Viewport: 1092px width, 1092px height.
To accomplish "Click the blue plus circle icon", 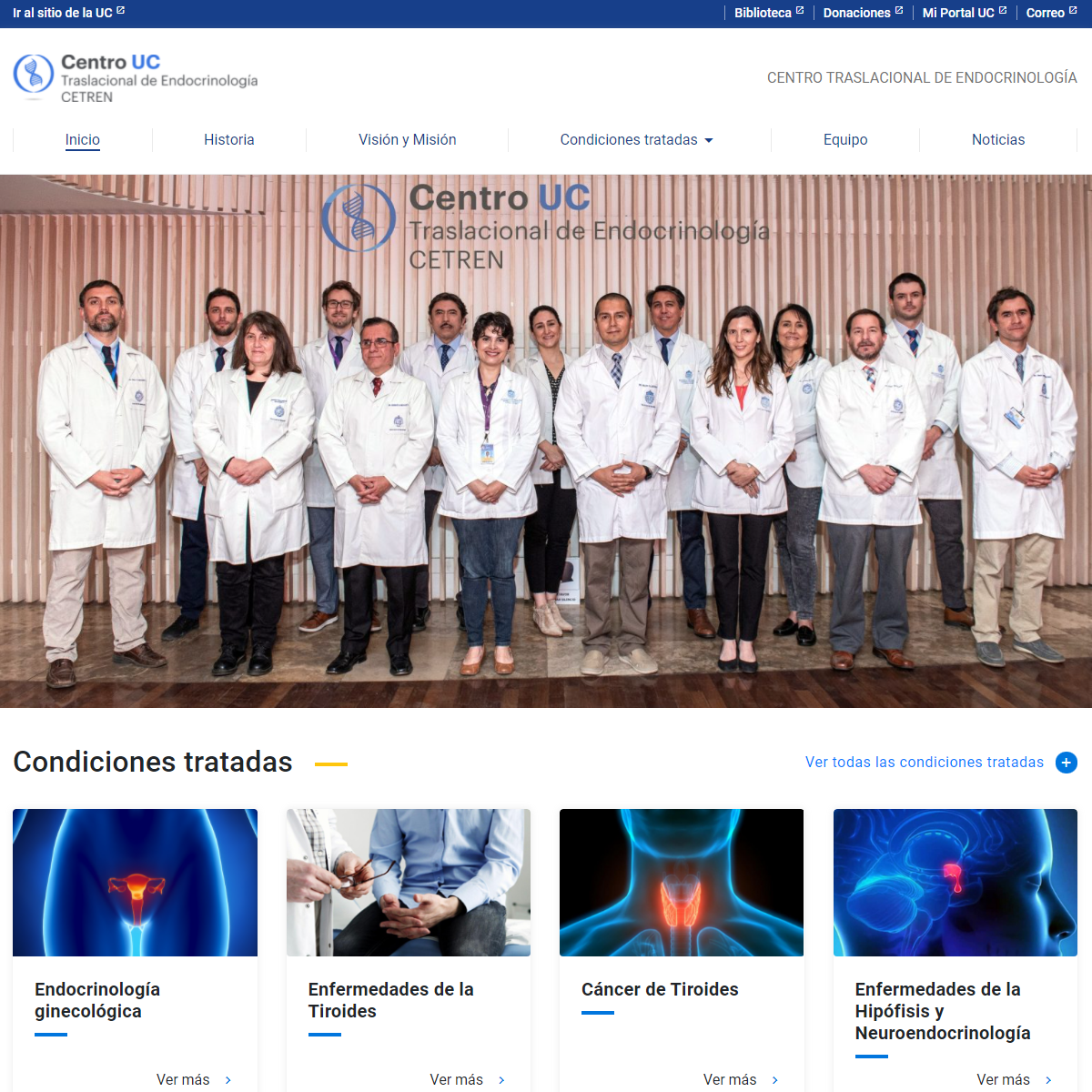I will (x=1067, y=763).
